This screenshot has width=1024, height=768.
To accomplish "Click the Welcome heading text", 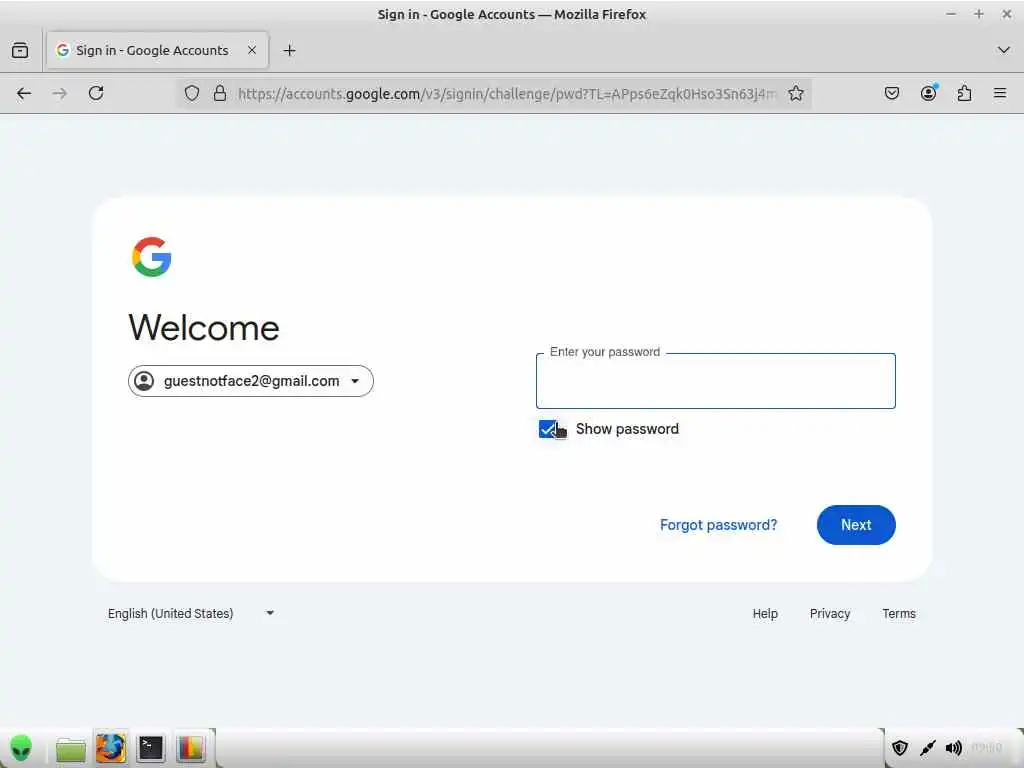I will 204,327.
